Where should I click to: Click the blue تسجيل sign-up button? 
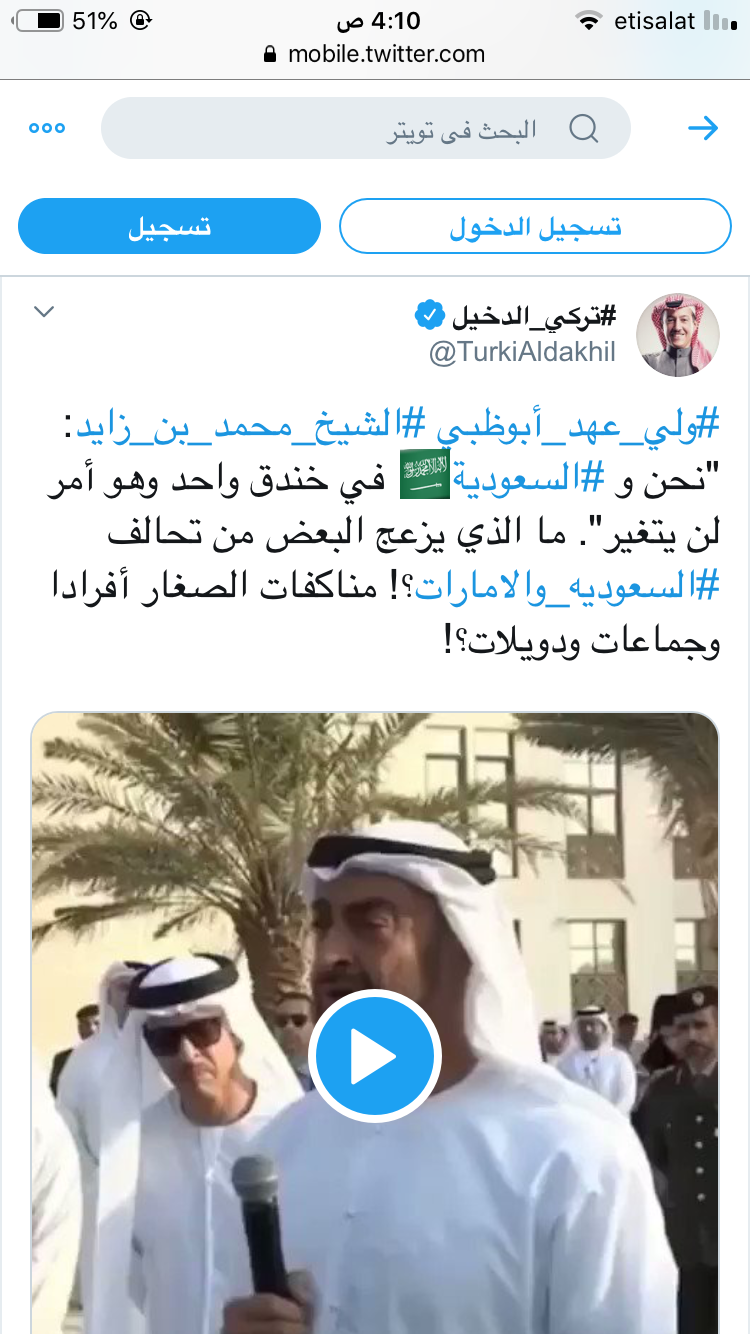click(x=169, y=226)
